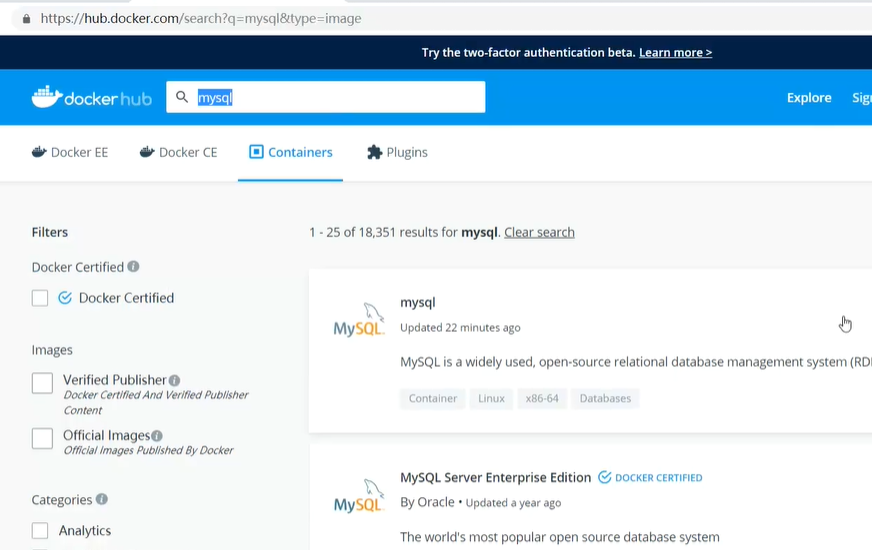This screenshot has width=872, height=550.
Task: Click the lock icon in address bar
Action: pos(26,19)
